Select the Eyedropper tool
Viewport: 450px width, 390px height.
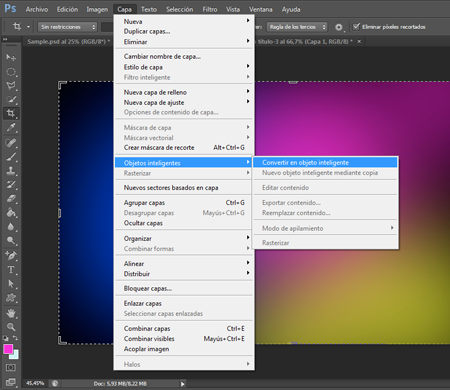tap(11, 128)
